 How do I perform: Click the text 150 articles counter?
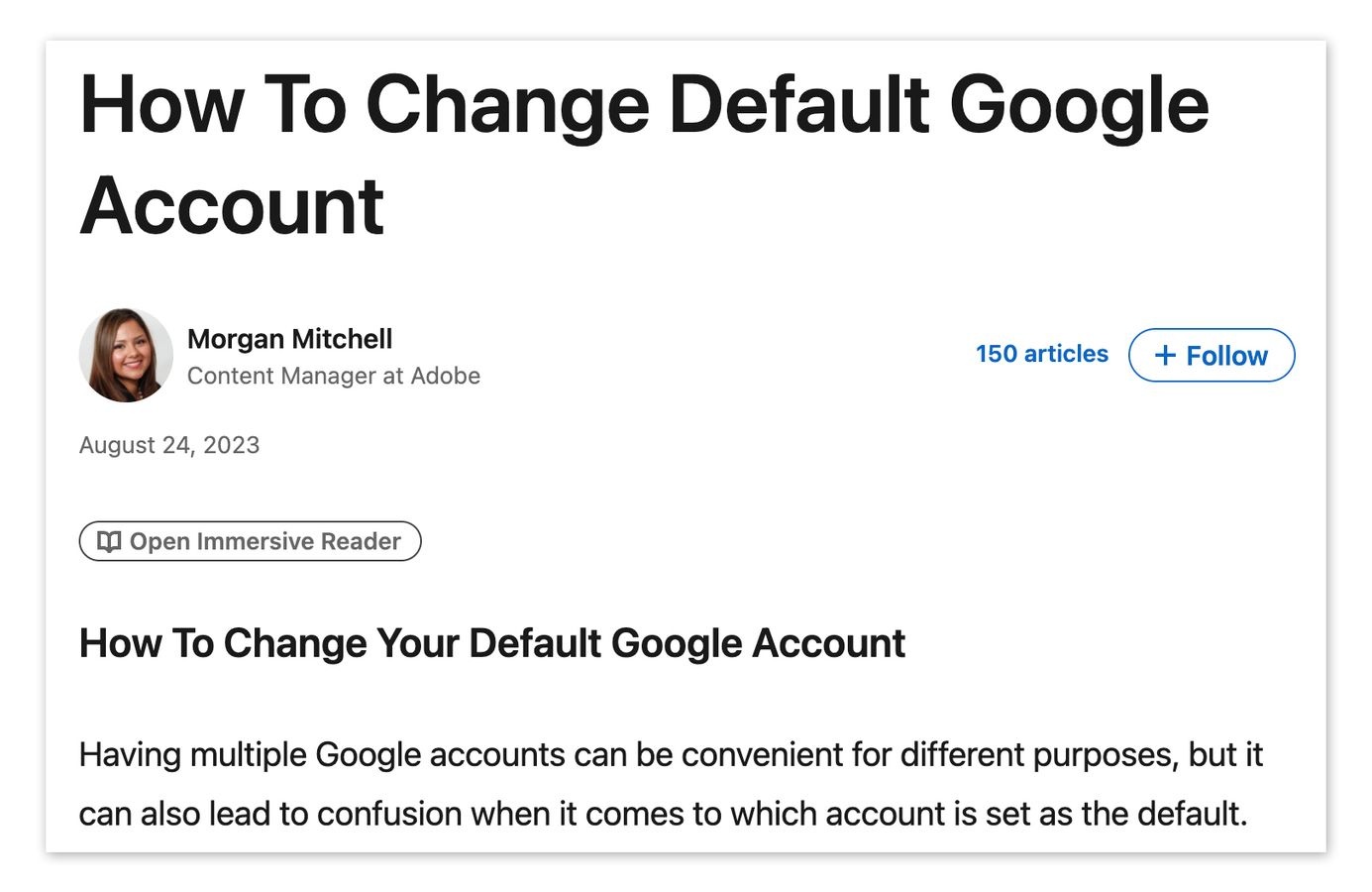[1040, 353]
